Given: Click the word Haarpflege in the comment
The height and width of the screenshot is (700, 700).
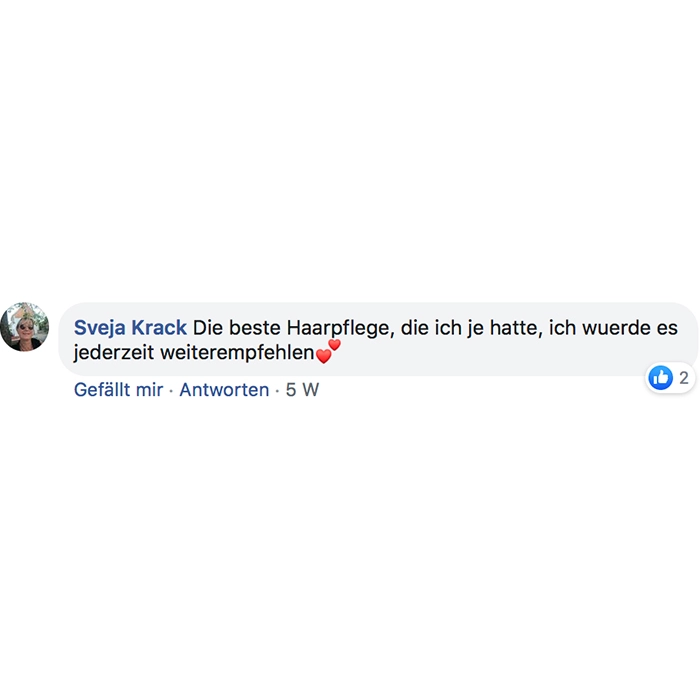Looking at the screenshot, I should tap(340, 328).
